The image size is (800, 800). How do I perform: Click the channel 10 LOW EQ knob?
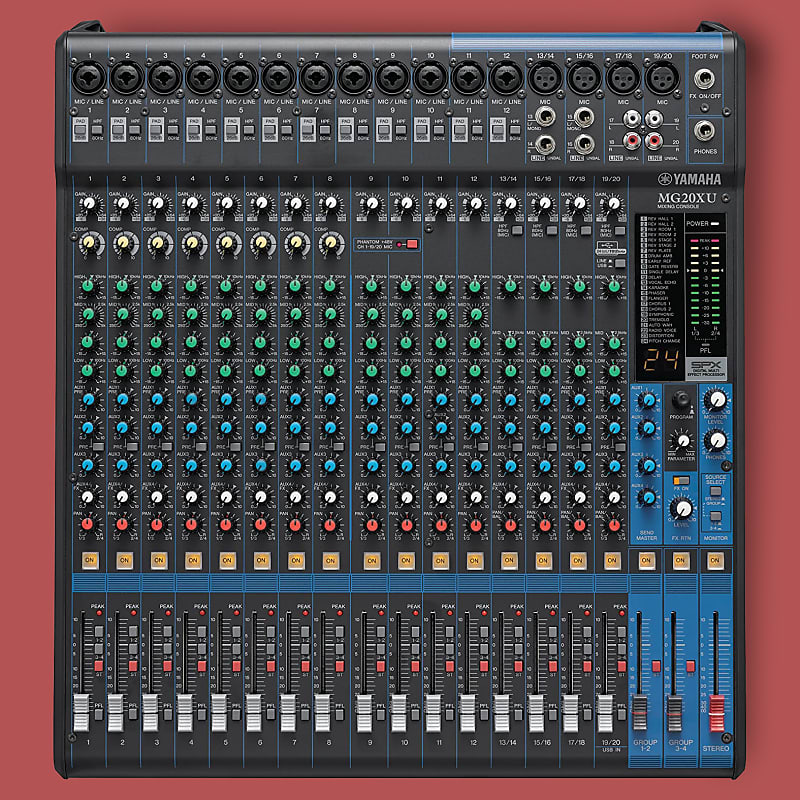[x=406, y=371]
